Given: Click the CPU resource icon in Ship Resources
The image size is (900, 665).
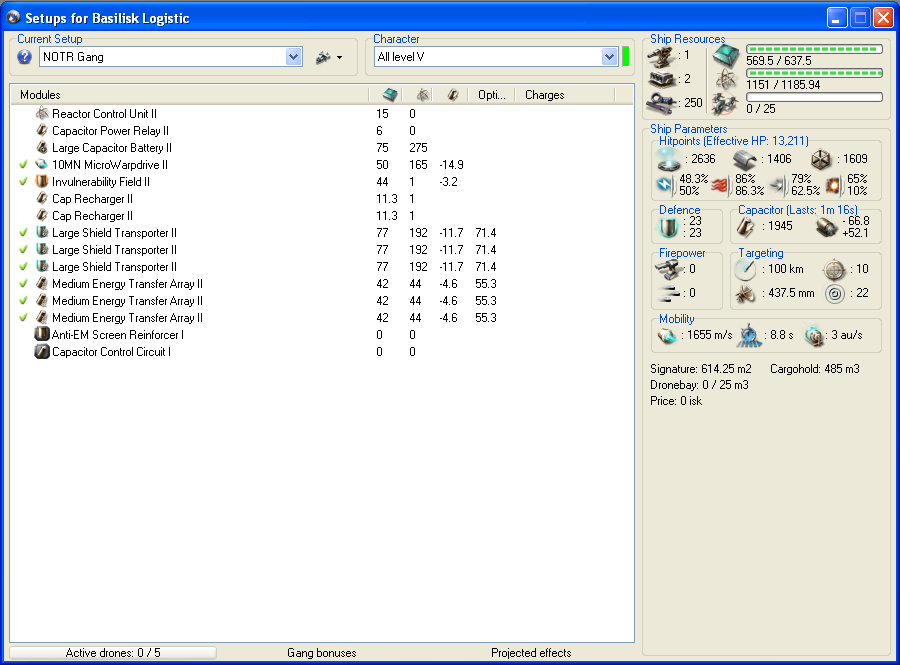Looking at the screenshot, I should (x=726, y=56).
